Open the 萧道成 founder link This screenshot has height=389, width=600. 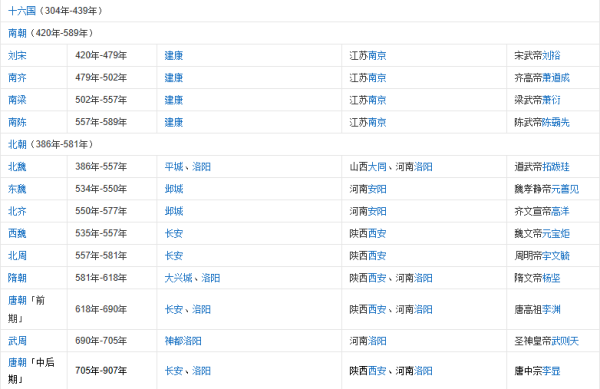point(556,78)
